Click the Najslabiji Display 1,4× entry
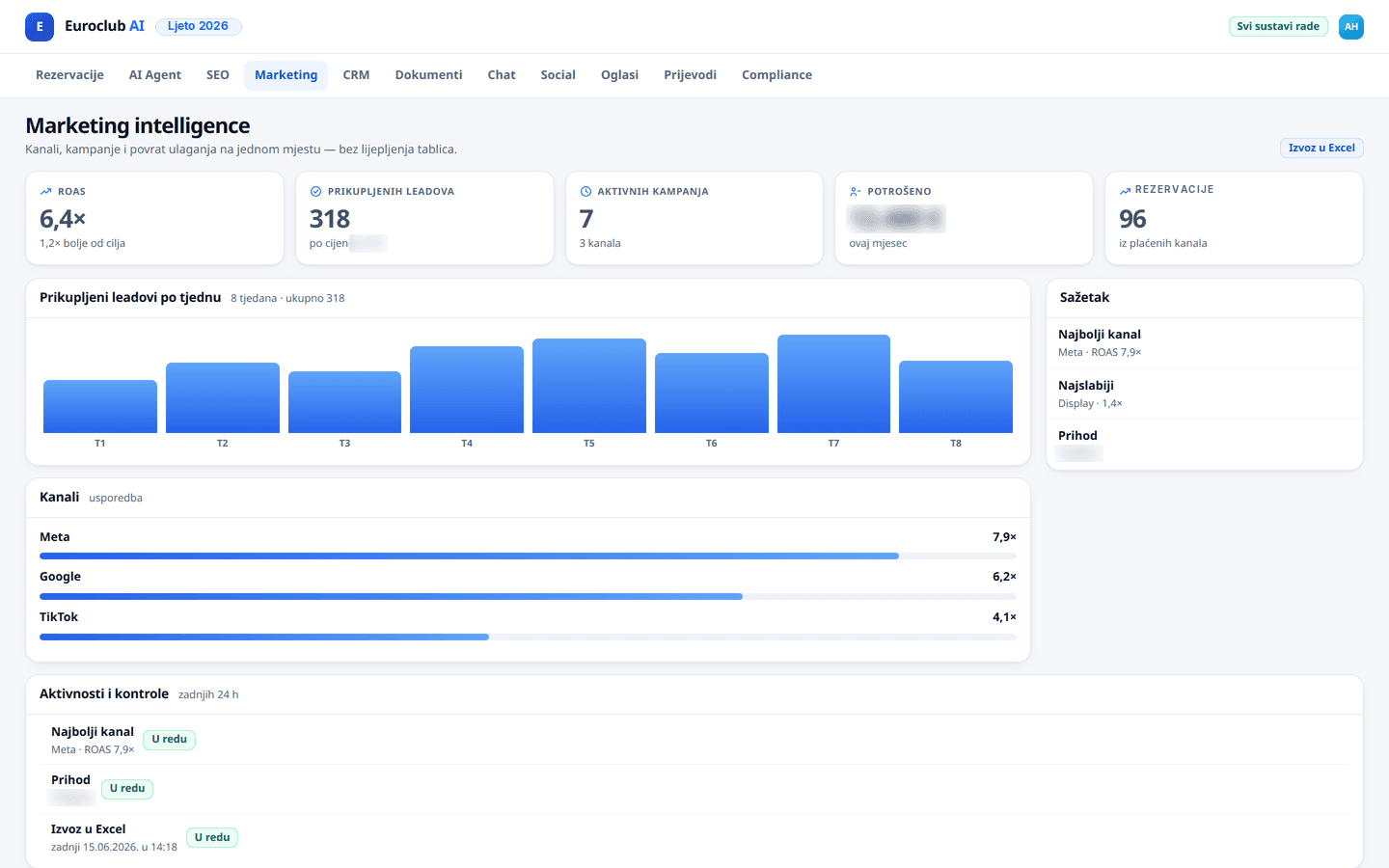Viewport: 1389px width, 868px height. [1204, 393]
